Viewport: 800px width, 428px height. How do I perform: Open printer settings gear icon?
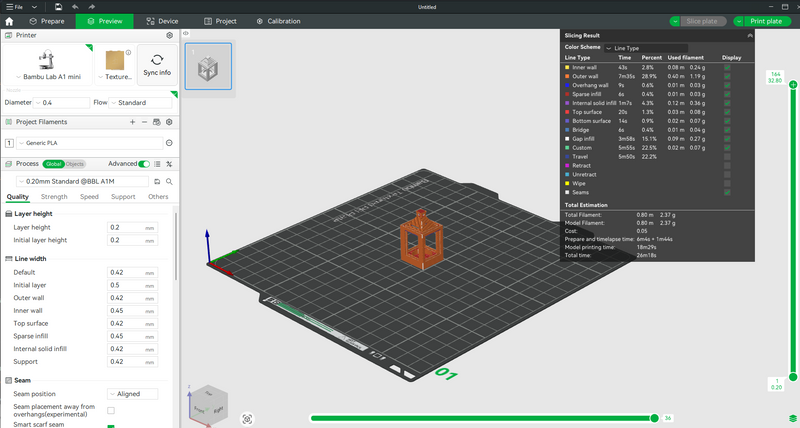click(169, 35)
